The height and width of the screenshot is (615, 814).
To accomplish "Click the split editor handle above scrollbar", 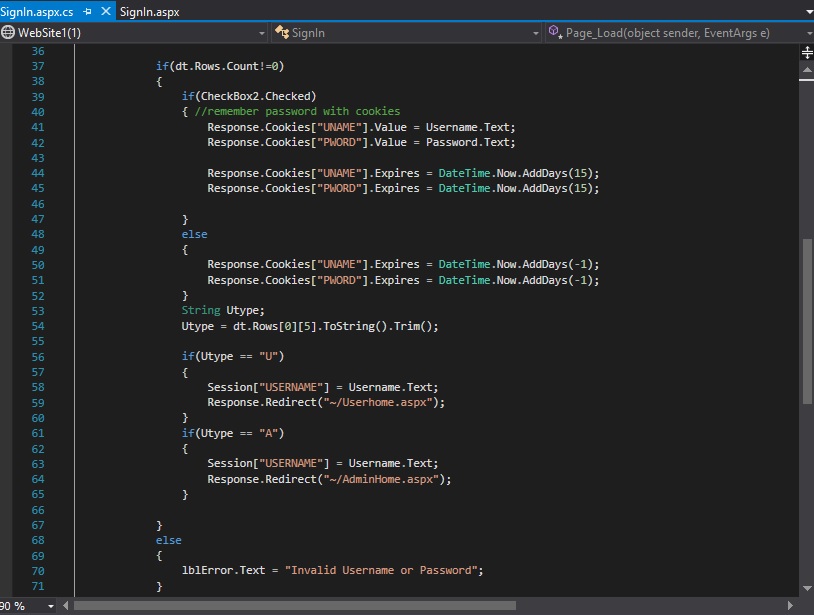I will pyautogui.click(x=806, y=52).
